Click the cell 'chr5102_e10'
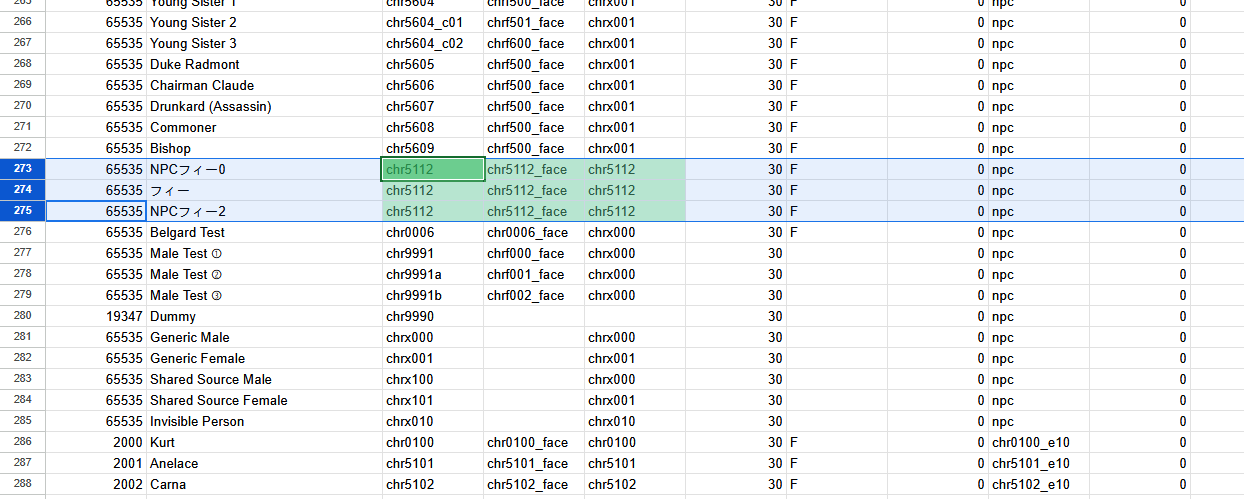Screen dimensions: 1244x499 1039,484
